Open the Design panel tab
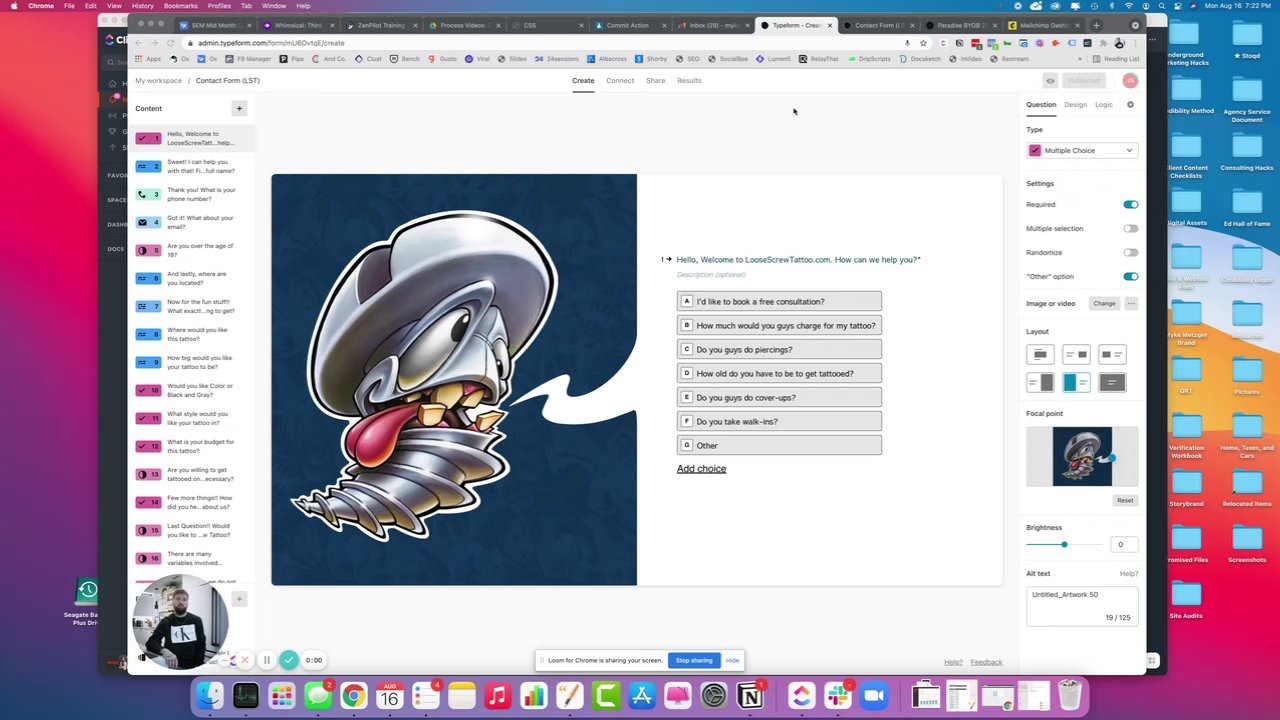Screen dimensions: 1280x720 (x=1075, y=104)
